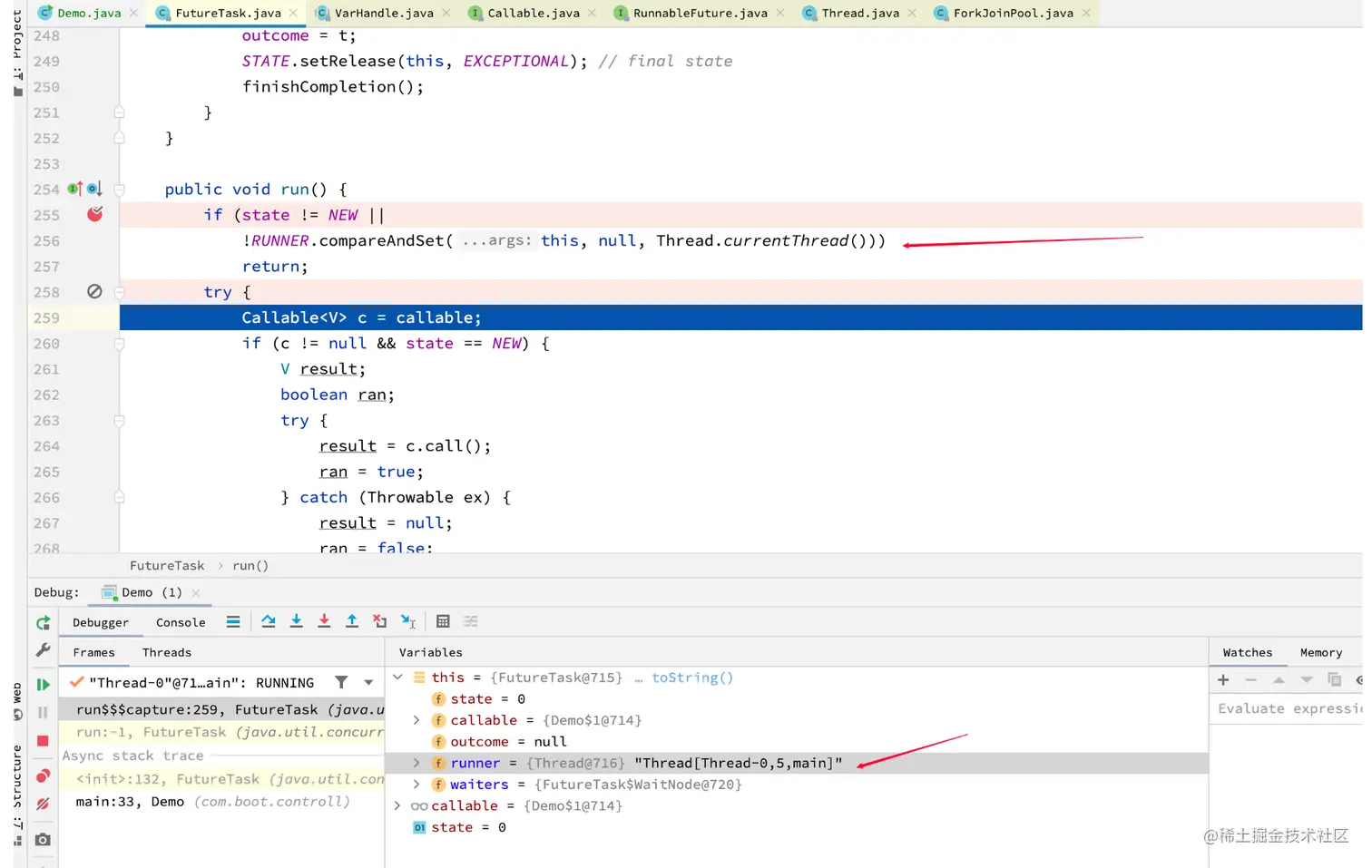Image resolution: width=1372 pixels, height=868 pixels.
Task: Add a new watch expression
Action: [1223, 679]
